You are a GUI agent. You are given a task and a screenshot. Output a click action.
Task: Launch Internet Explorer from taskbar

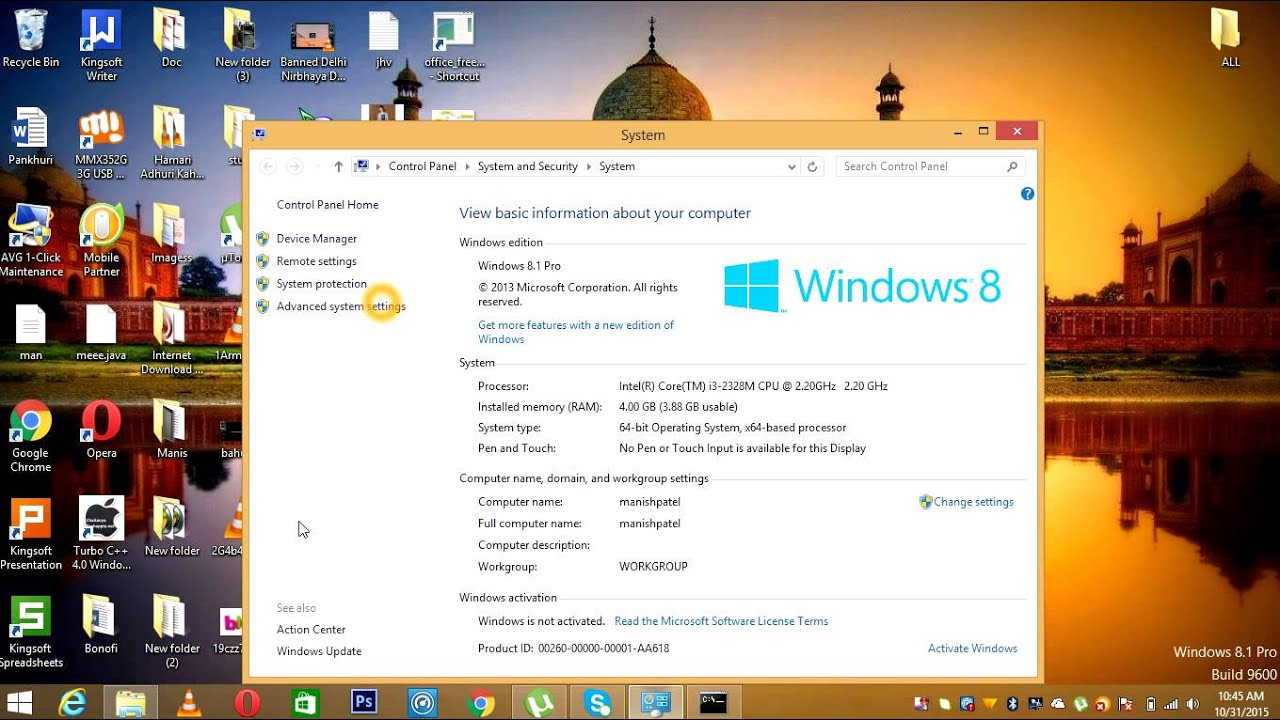coord(72,703)
